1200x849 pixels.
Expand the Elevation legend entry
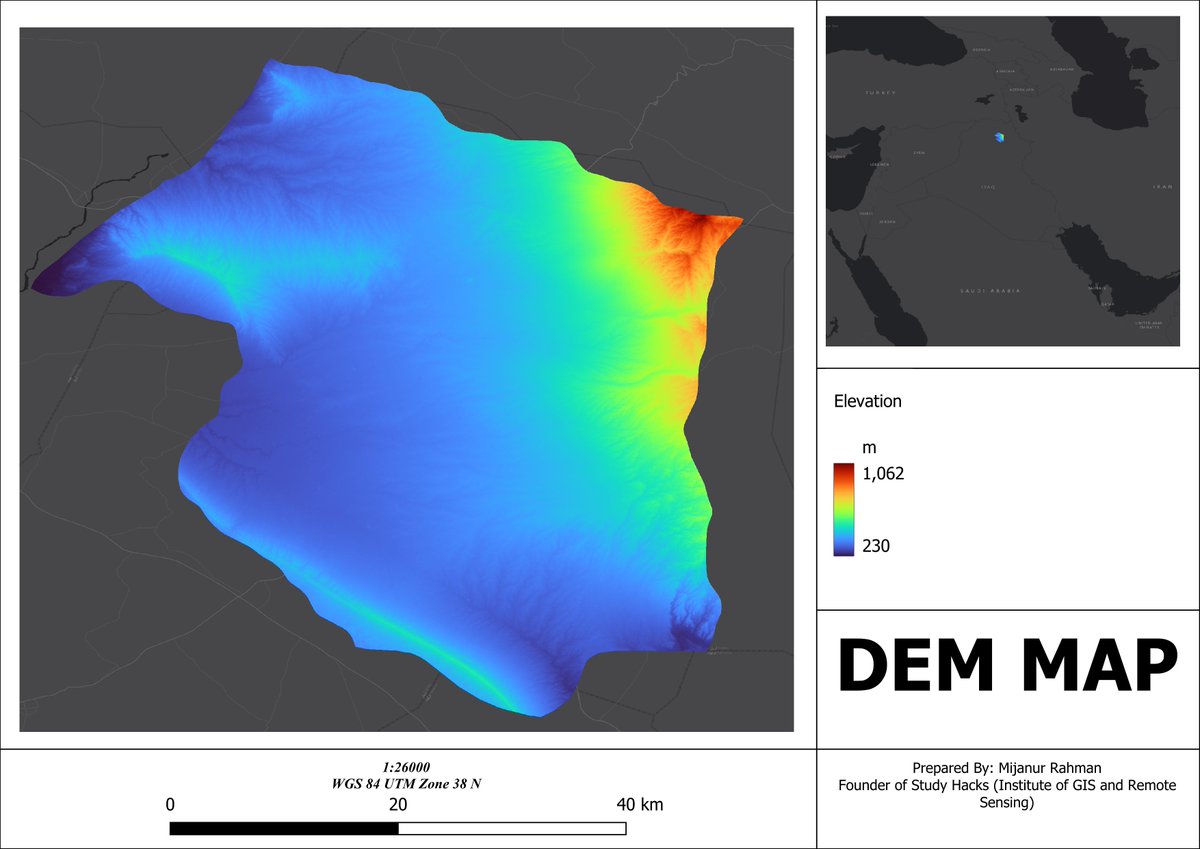tap(868, 401)
